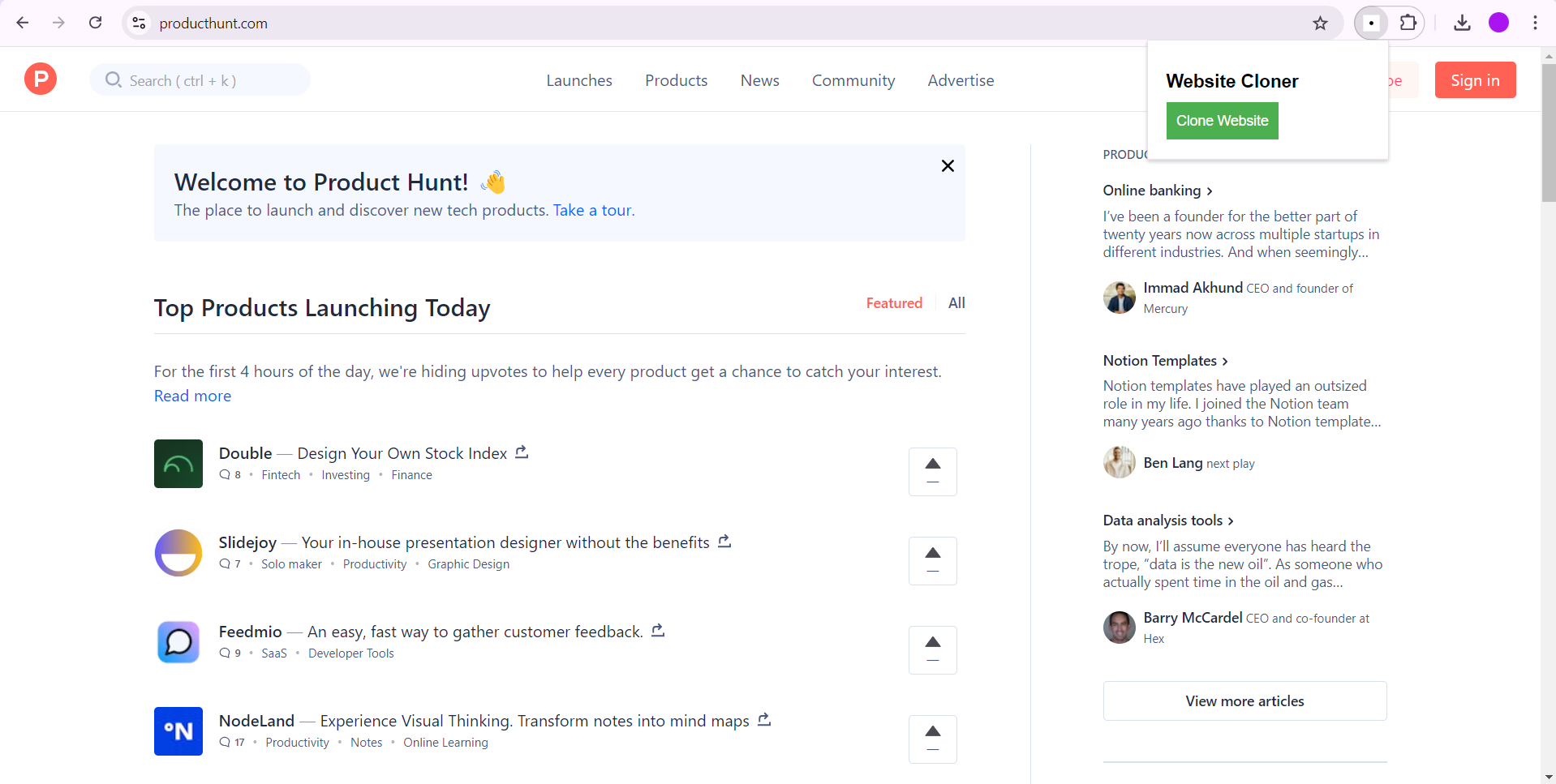Open comments icon for Double

(225, 475)
